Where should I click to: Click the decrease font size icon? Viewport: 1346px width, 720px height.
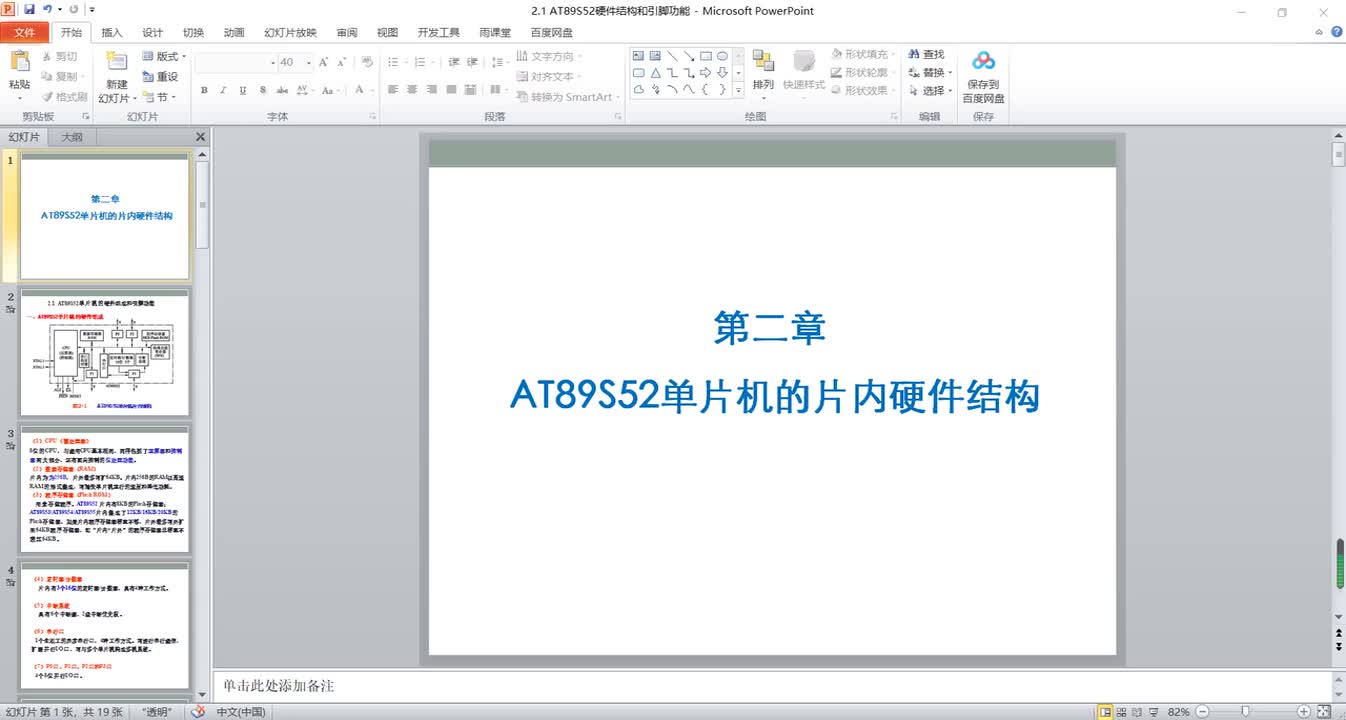(343, 62)
